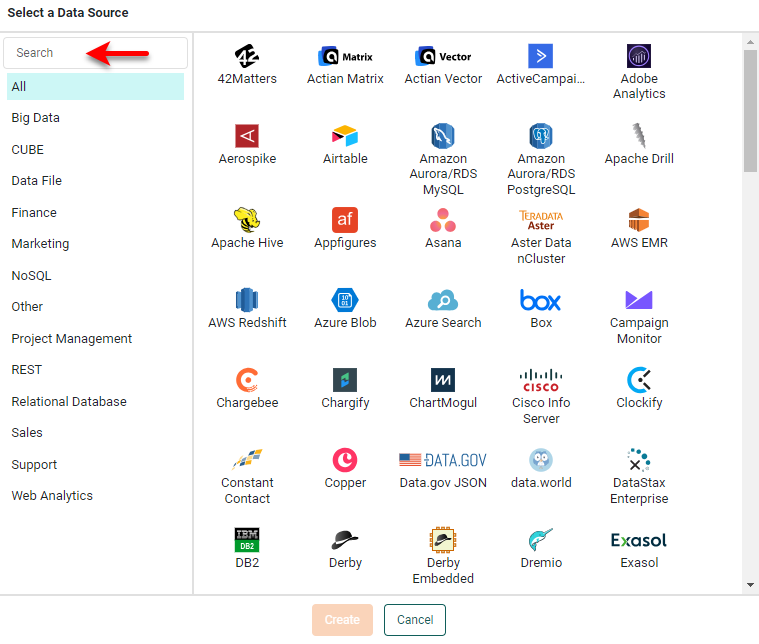759x644 pixels.
Task: Select the Cisco Info Server icon
Action: (541, 380)
